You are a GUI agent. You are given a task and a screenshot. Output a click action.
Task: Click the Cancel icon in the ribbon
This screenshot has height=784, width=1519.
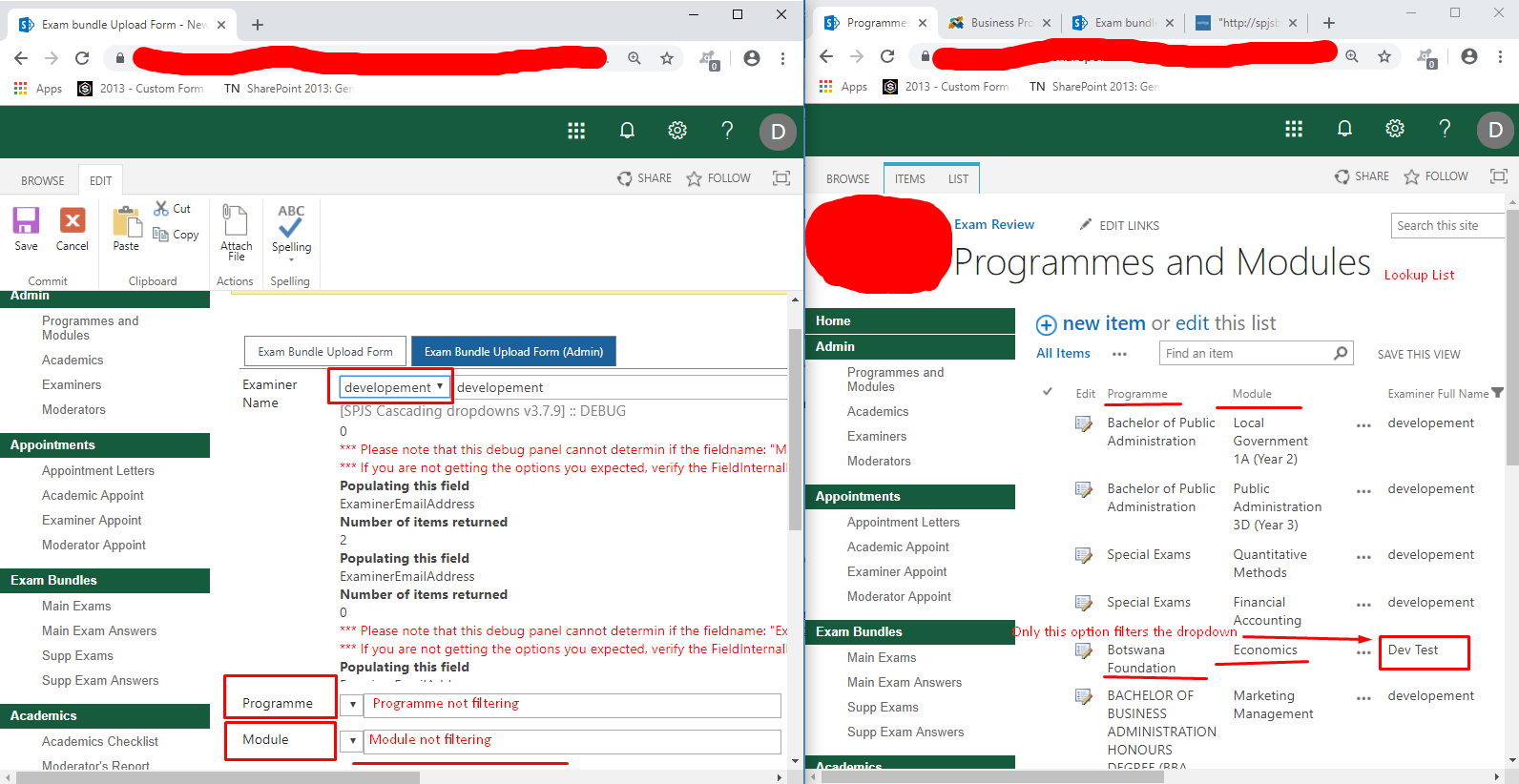click(x=73, y=221)
